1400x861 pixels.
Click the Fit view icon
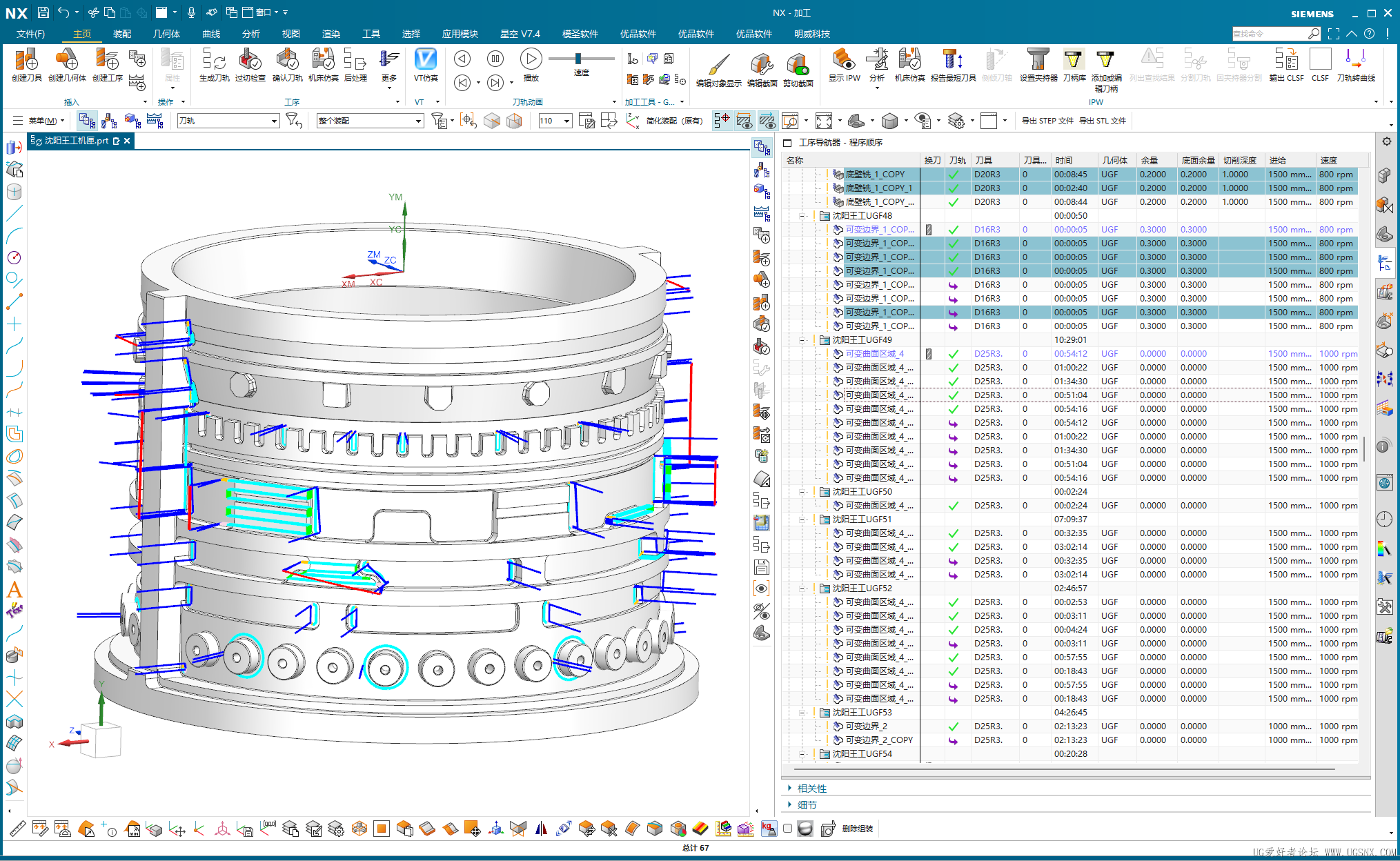[x=824, y=121]
